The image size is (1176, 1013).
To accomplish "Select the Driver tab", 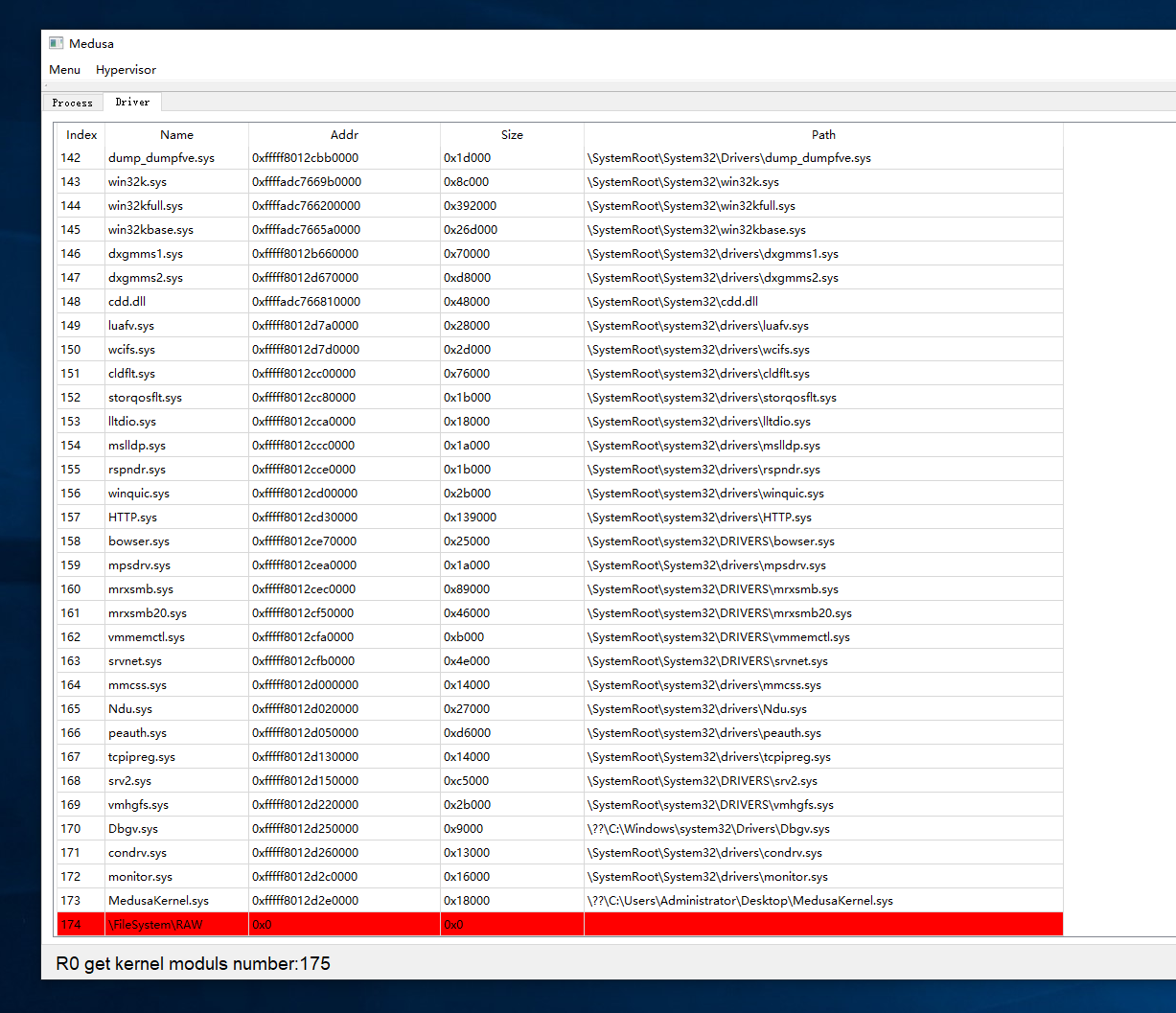I will 132,102.
